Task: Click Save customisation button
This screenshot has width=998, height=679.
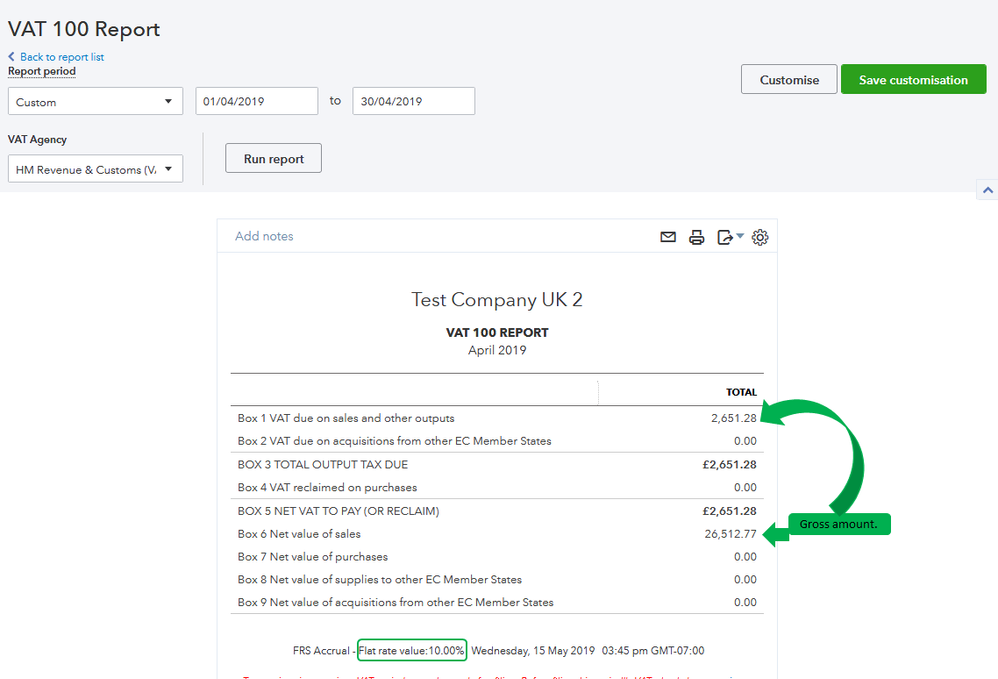Action: (x=913, y=80)
